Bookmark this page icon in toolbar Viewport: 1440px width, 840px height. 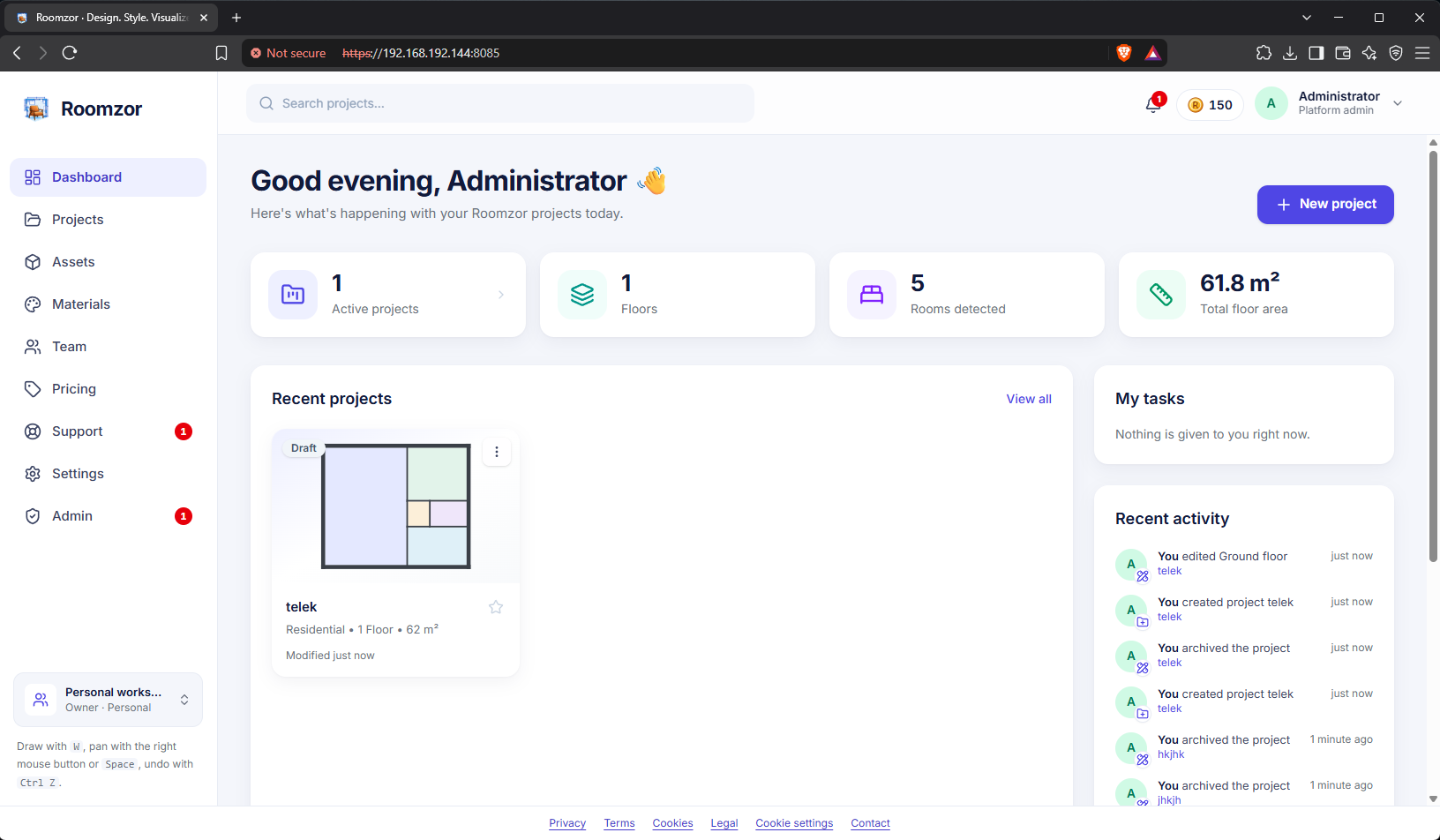tap(221, 53)
